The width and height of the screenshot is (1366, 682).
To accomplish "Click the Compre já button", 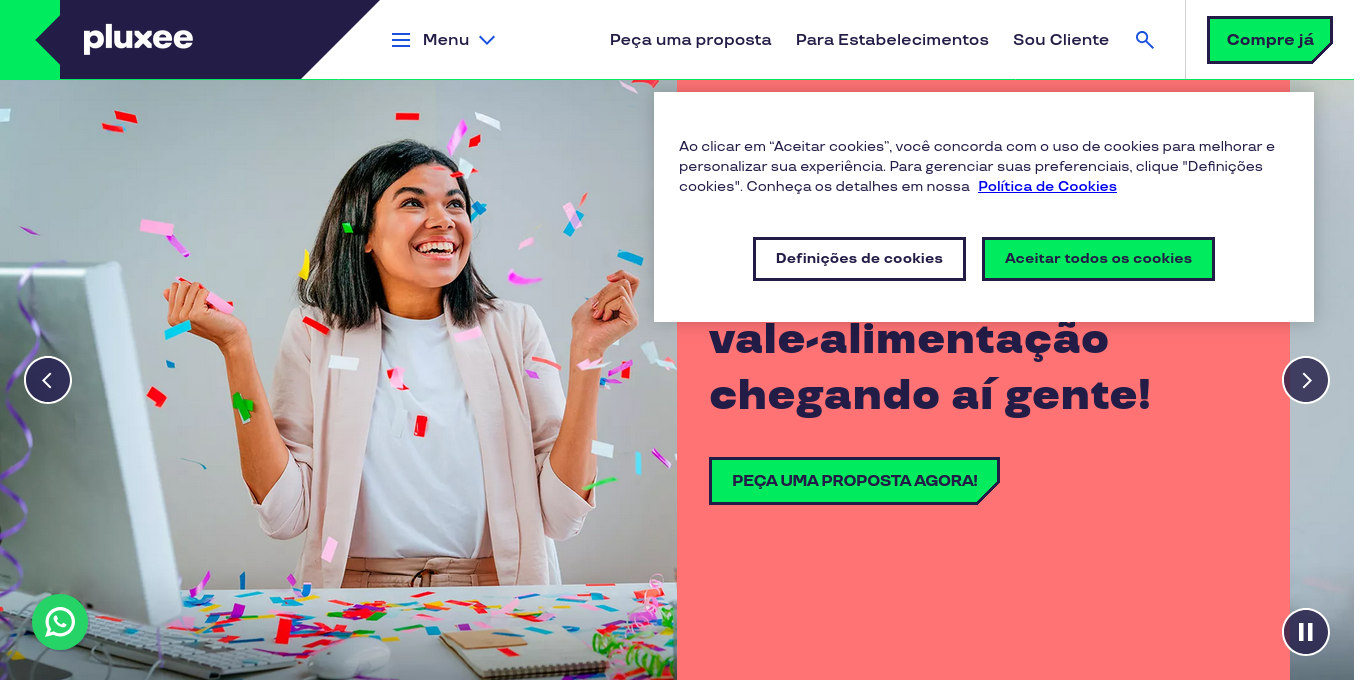I will [x=1270, y=40].
